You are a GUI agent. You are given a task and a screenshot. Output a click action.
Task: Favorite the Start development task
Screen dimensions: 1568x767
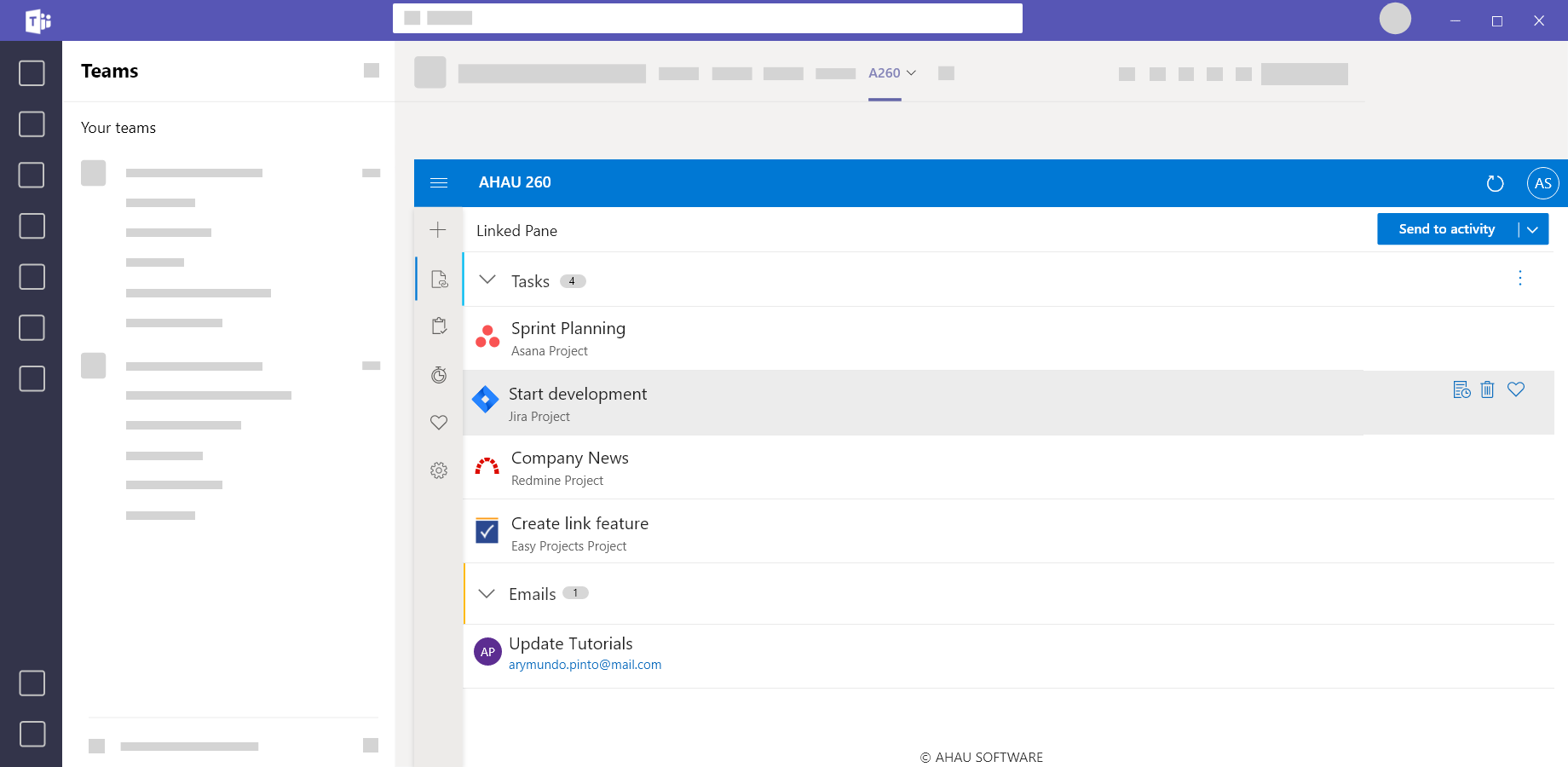[1516, 389]
